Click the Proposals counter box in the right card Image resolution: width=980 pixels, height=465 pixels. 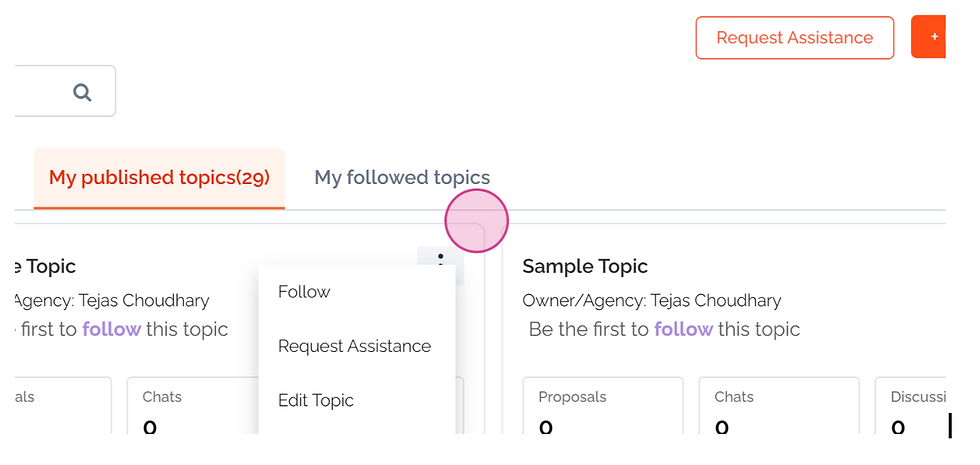coord(603,405)
